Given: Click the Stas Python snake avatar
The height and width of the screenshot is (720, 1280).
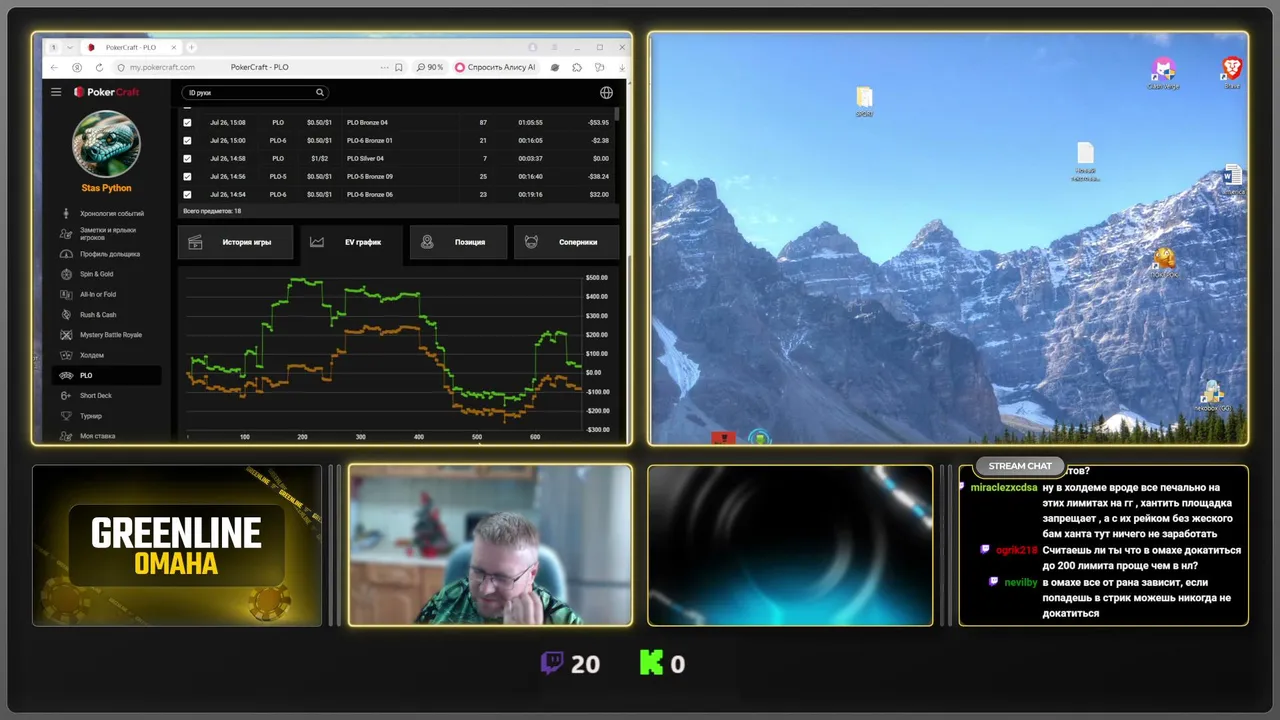Looking at the screenshot, I should tap(106, 143).
